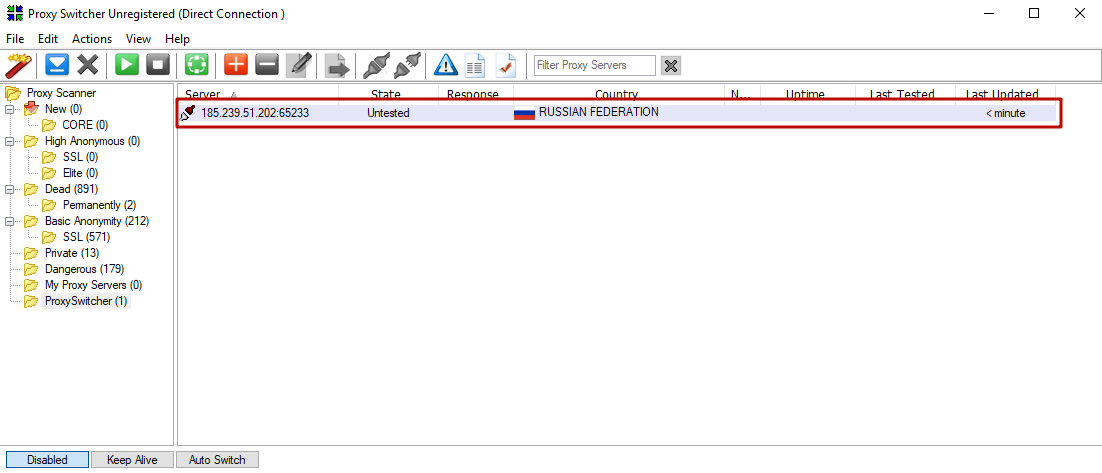Clear the filter with the X icon
The width and height of the screenshot is (1102, 473).
coord(671,65)
